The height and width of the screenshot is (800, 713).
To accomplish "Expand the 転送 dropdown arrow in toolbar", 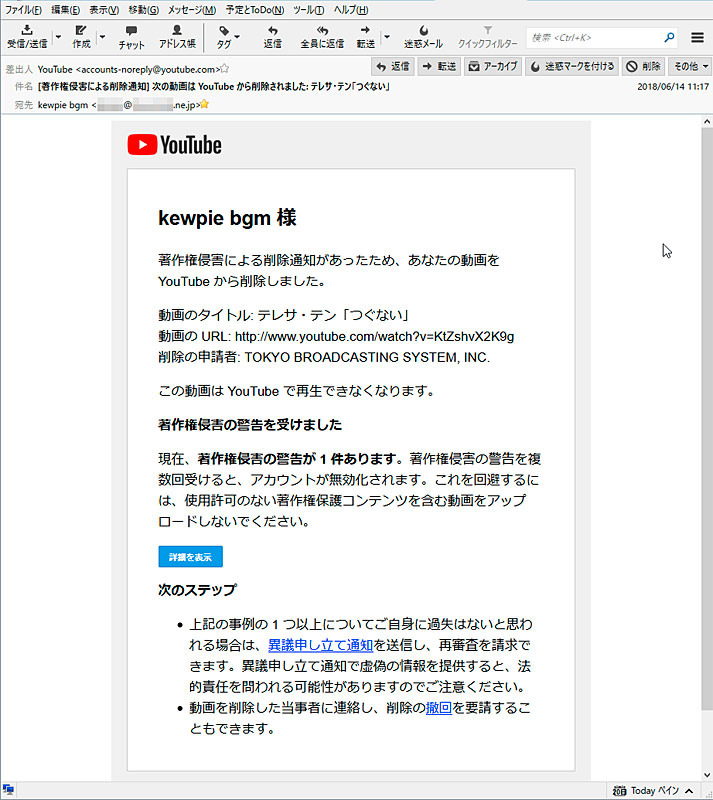I will click(387, 37).
